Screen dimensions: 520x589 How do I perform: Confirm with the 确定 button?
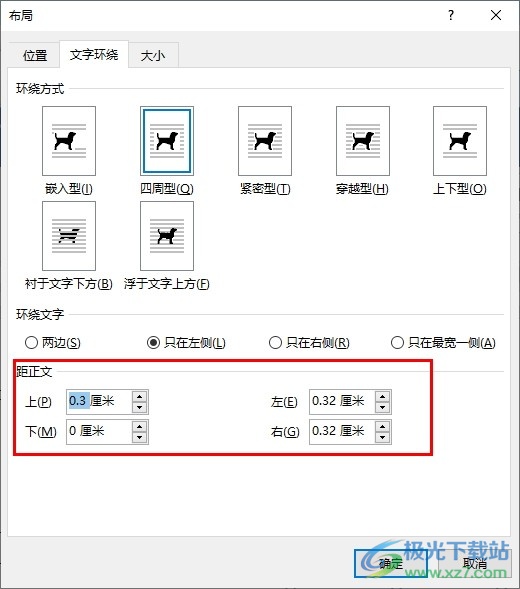tap(391, 563)
